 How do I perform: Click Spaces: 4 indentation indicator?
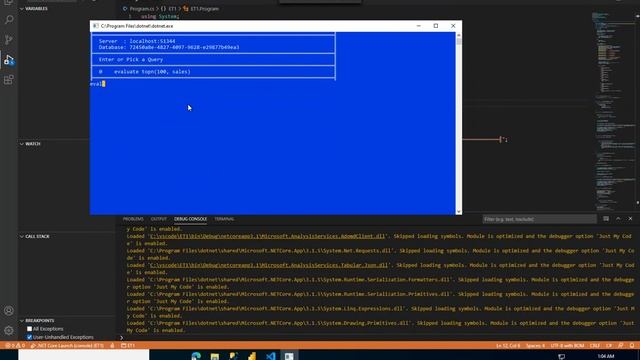[x=535, y=346]
